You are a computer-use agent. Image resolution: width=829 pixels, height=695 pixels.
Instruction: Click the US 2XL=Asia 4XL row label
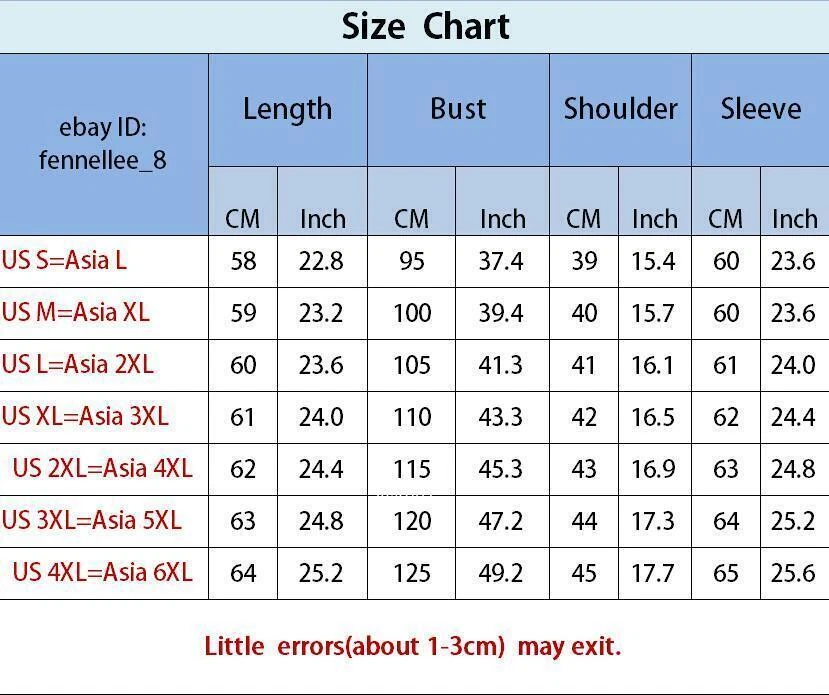point(103,468)
